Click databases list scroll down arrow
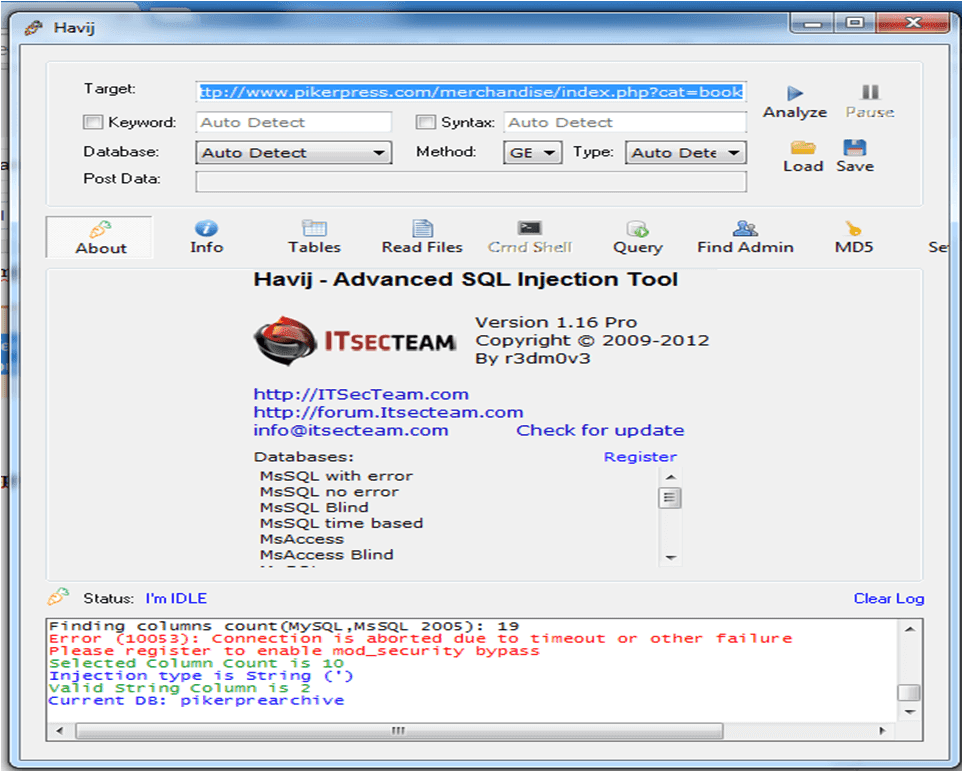The width and height of the screenshot is (963, 772). [670, 557]
